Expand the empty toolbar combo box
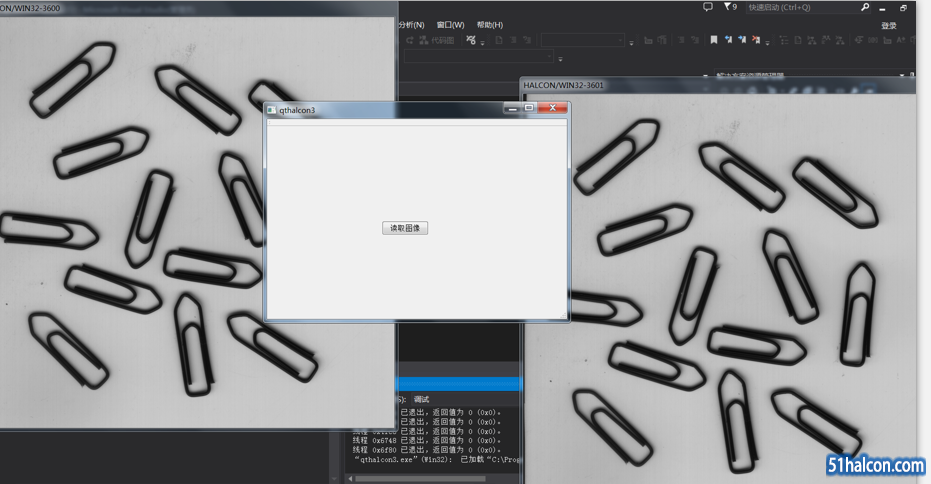The image size is (931, 484). click(620, 41)
